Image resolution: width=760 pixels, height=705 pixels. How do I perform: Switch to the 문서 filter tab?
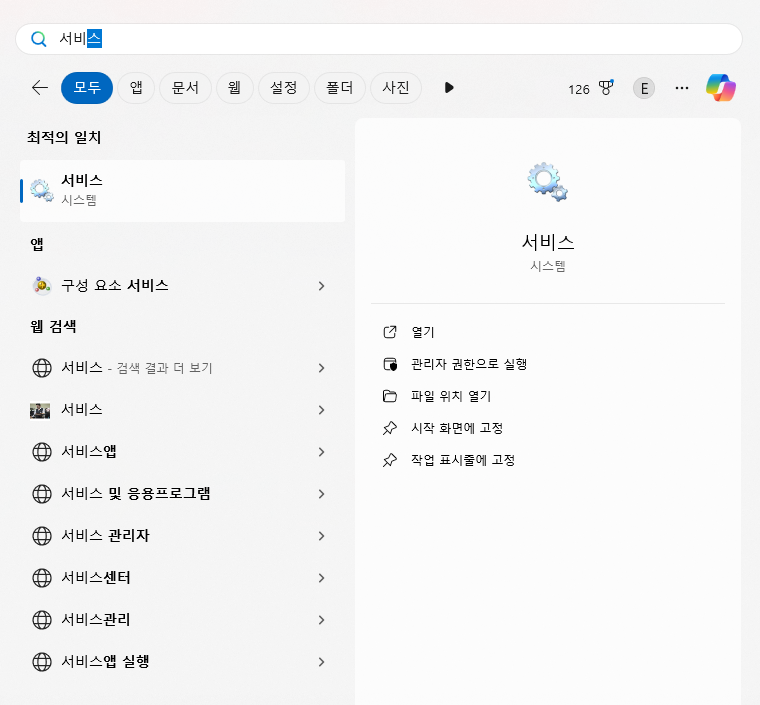[x=185, y=88]
